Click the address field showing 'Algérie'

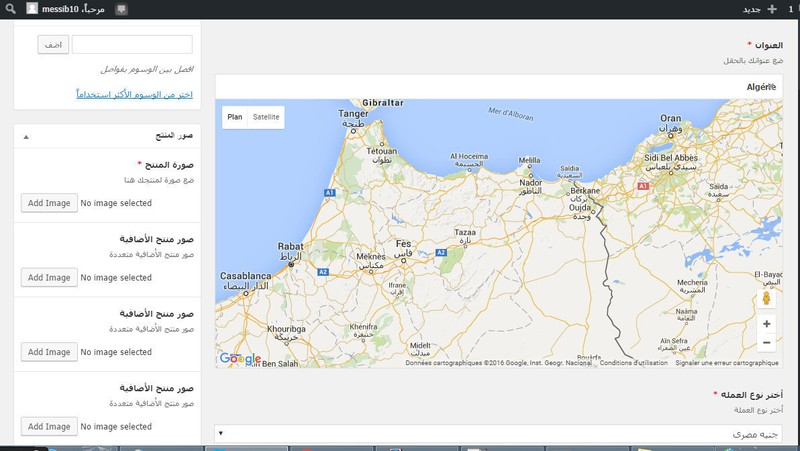[x=500, y=87]
